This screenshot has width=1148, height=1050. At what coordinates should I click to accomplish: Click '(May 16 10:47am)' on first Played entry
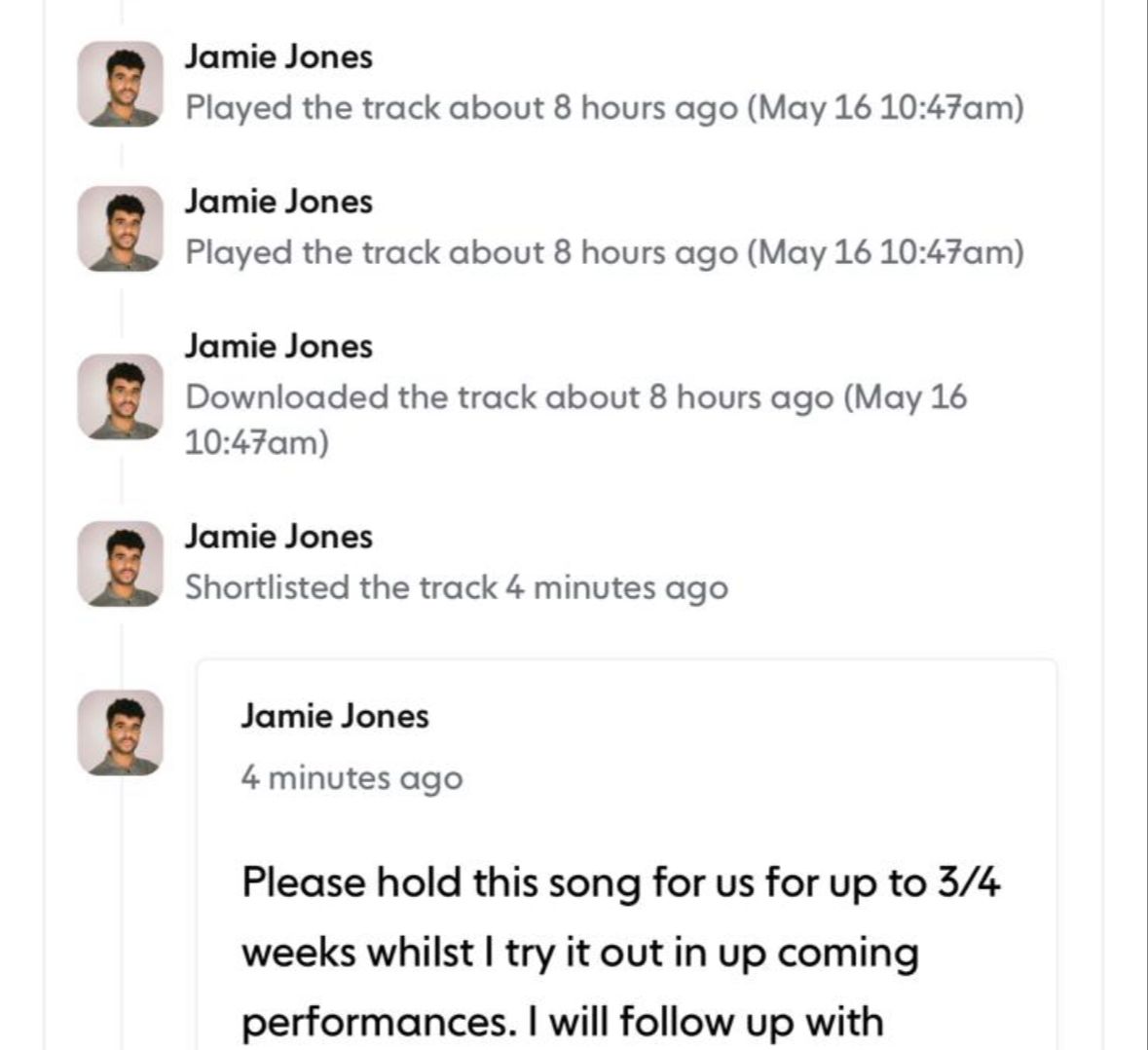coord(885,107)
